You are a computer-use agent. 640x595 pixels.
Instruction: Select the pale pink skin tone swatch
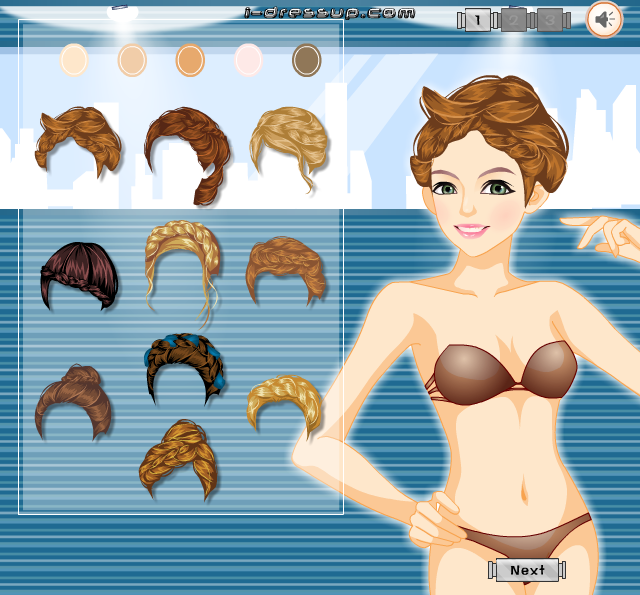coord(248,60)
